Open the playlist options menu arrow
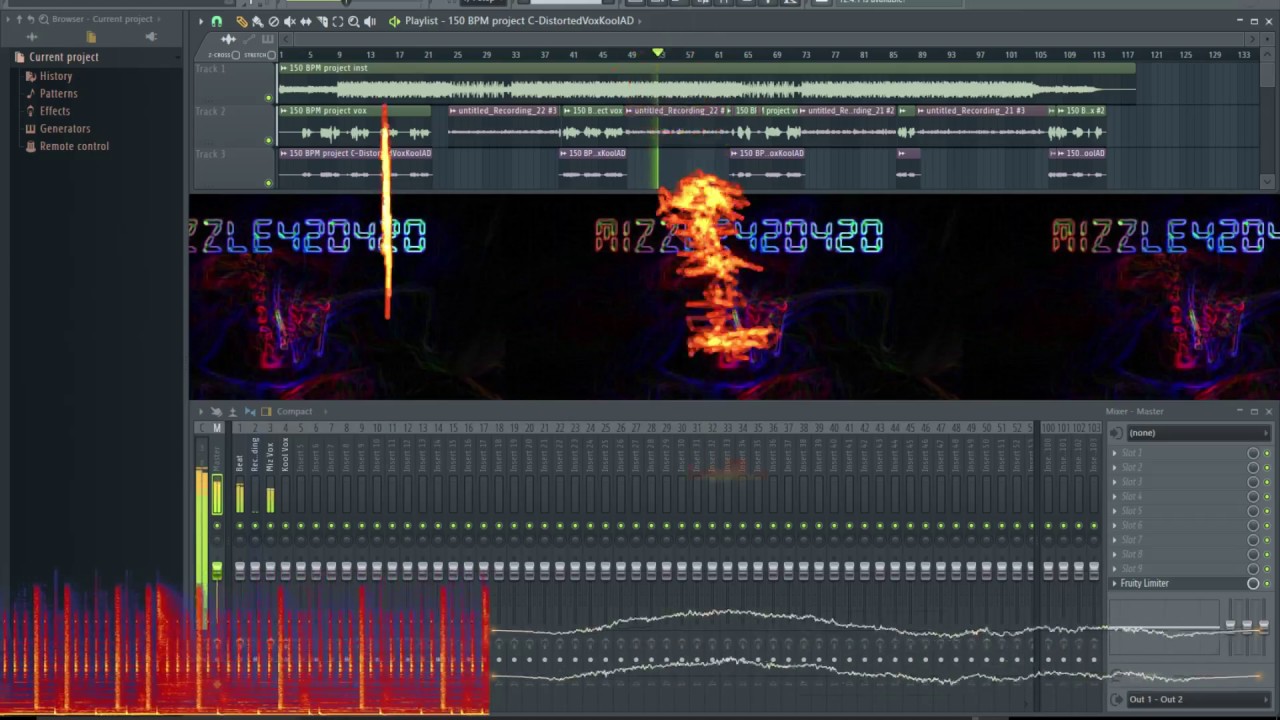 pos(200,21)
